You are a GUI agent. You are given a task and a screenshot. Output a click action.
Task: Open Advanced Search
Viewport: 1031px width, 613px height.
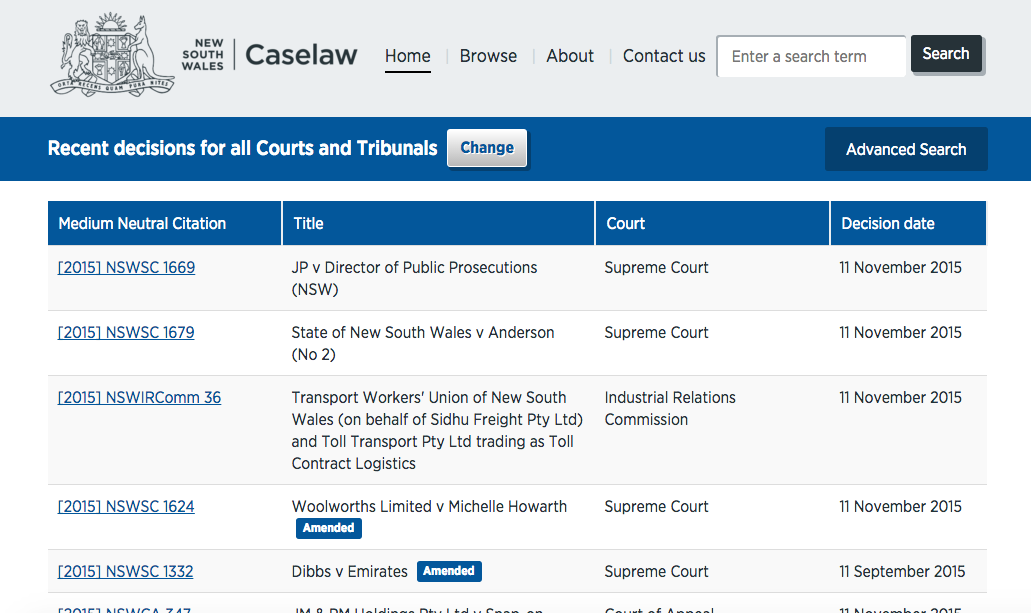point(905,149)
